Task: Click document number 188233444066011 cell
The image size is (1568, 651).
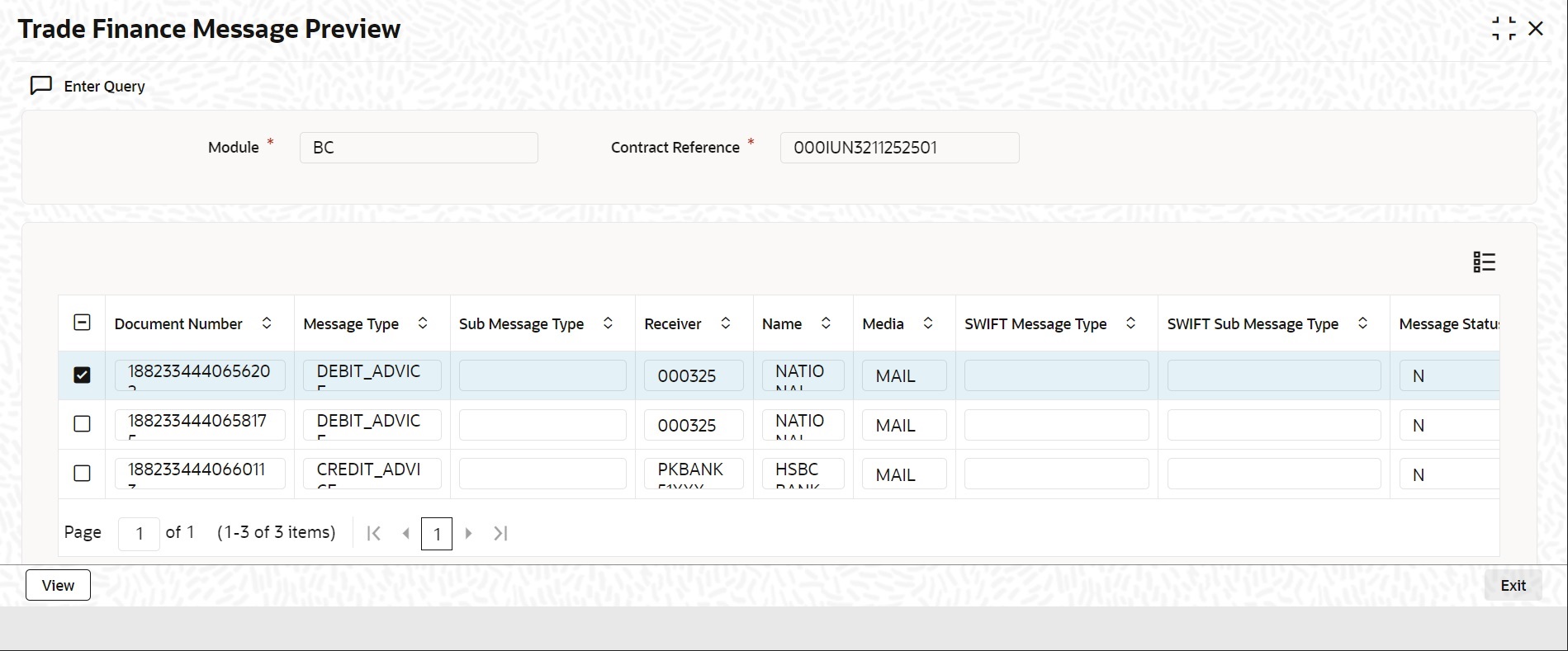Action: (200, 474)
